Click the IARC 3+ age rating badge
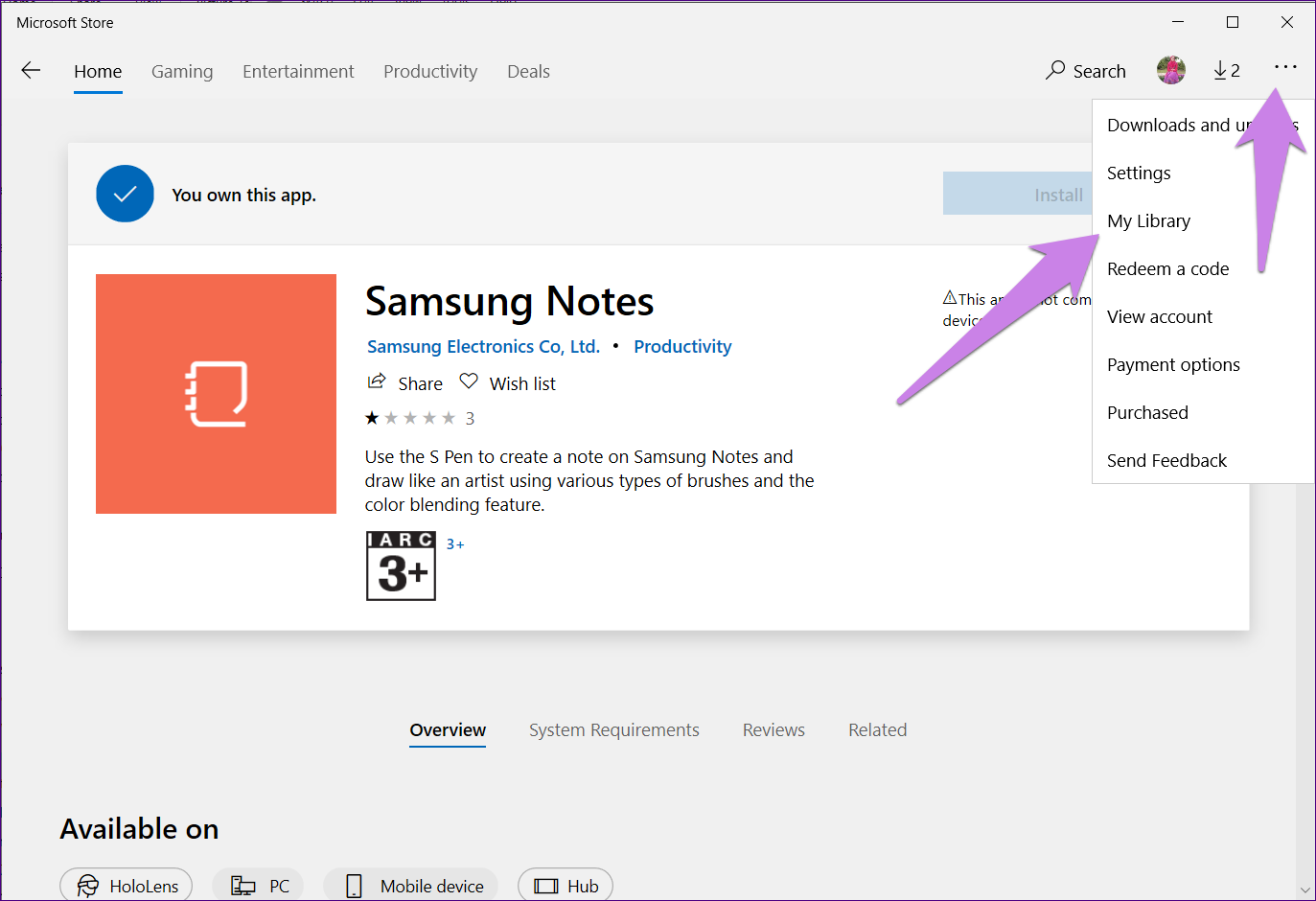This screenshot has height=901, width=1316. (400, 566)
